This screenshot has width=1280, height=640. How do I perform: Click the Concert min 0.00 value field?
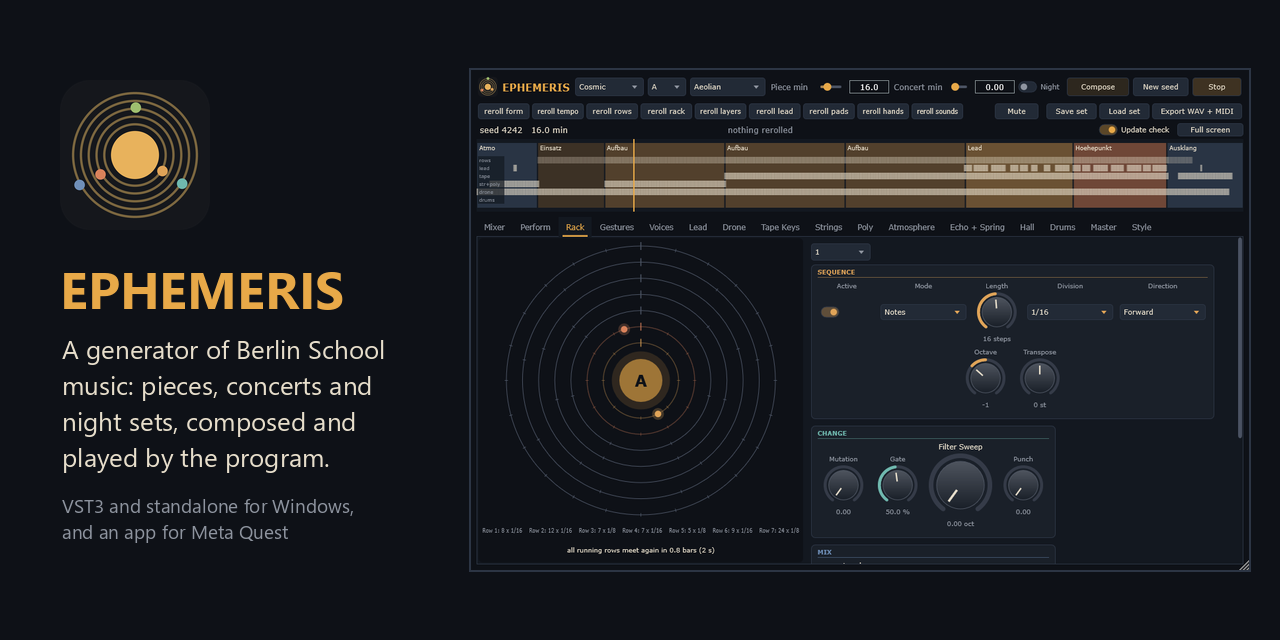click(x=995, y=87)
